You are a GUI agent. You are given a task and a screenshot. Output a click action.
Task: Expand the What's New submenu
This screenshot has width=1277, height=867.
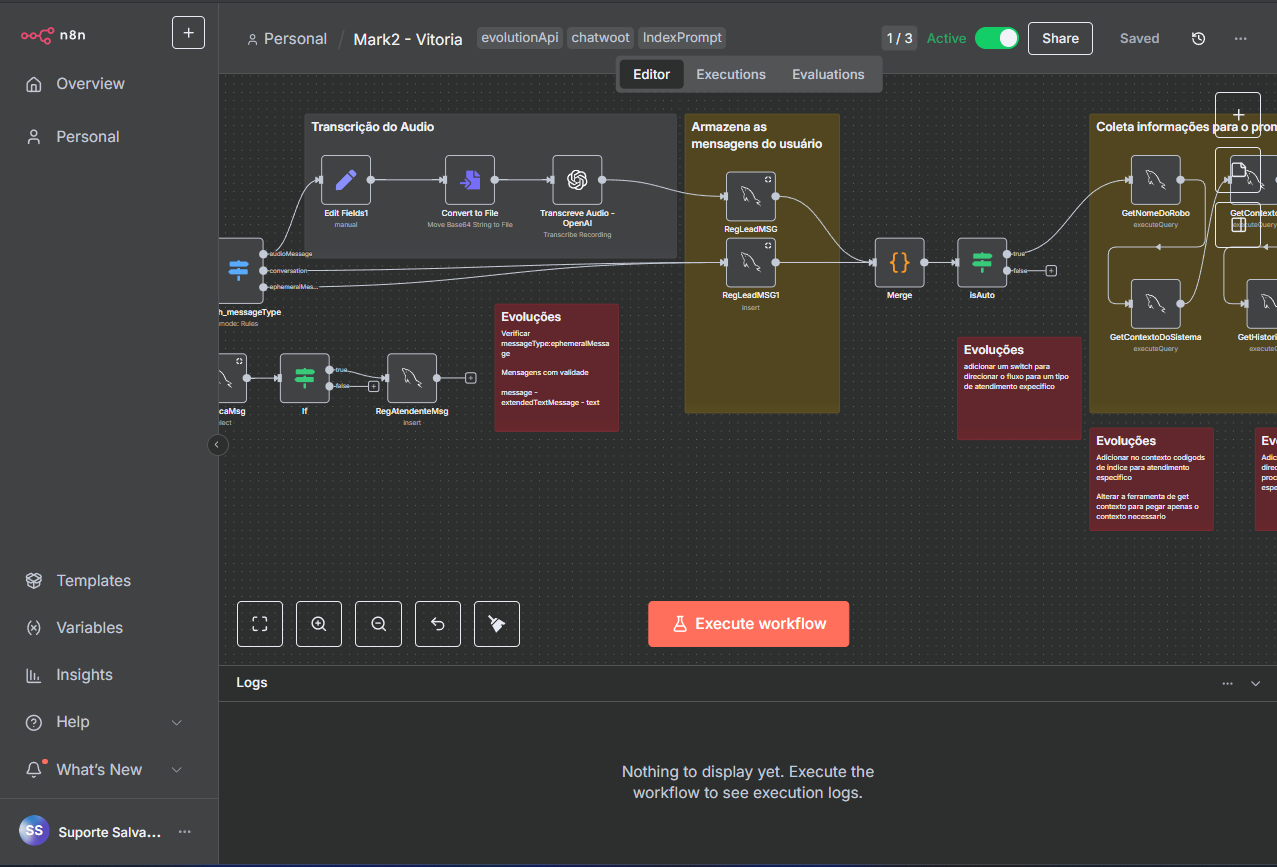[x=177, y=769]
